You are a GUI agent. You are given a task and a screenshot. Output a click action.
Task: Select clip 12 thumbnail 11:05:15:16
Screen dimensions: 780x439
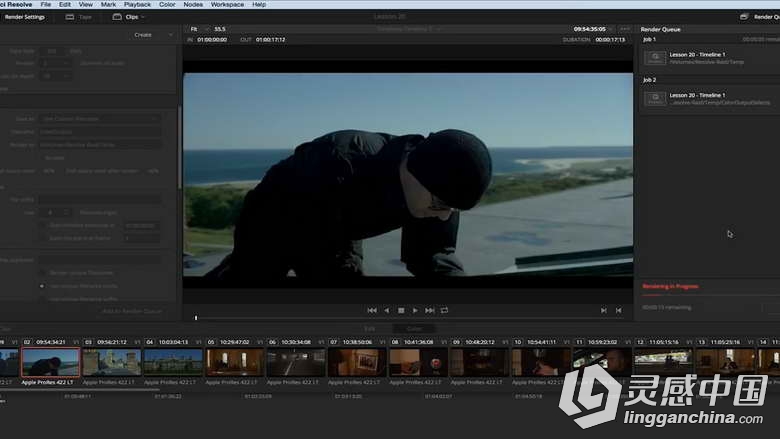[x=664, y=362]
